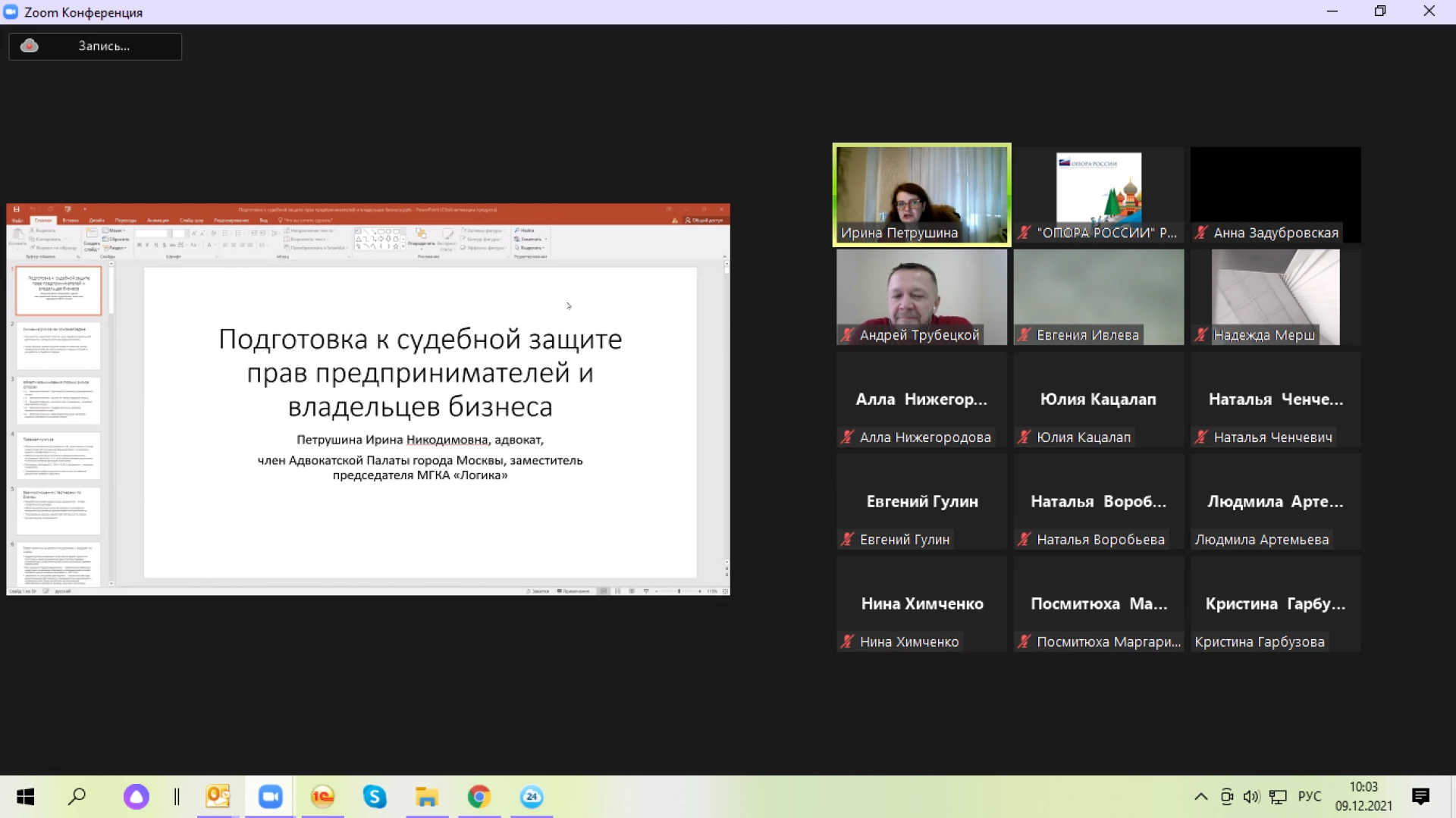The width and height of the screenshot is (1456, 818).
Task: Select Ирина Петрушина's video tile
Action: tap(921, 195)
